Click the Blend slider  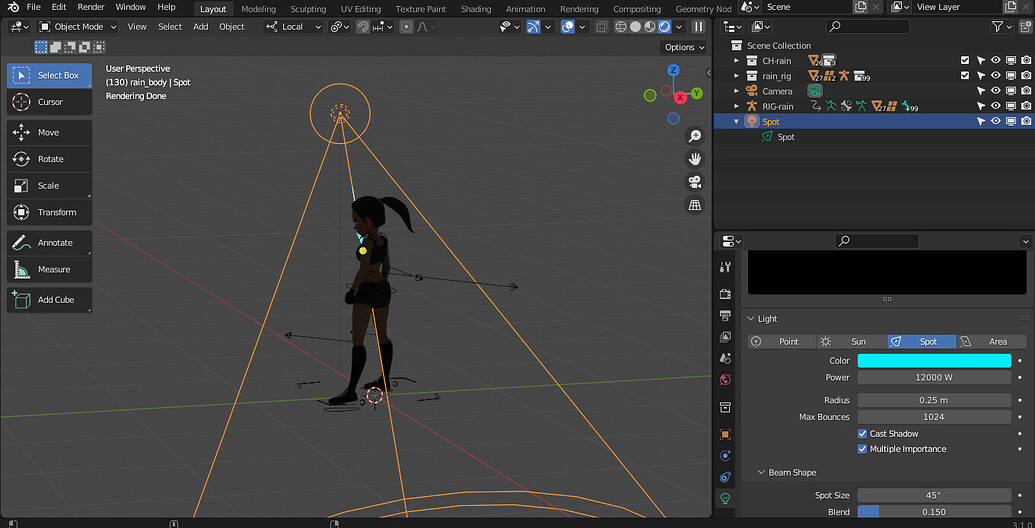point(934,512)
